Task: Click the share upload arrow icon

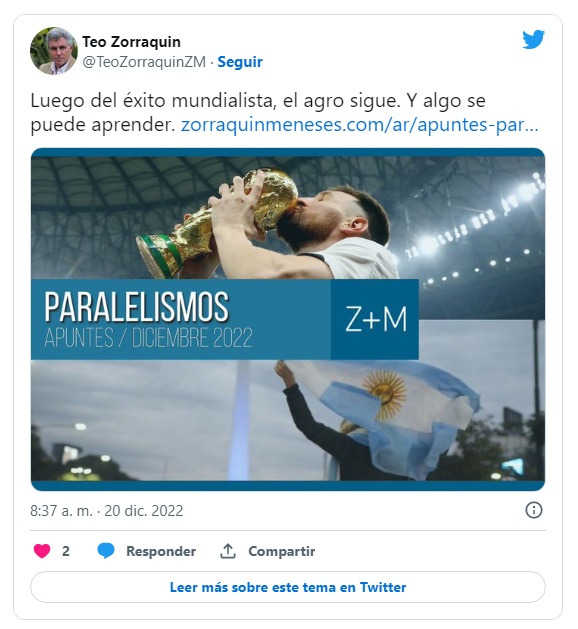Action: [227, 551]
